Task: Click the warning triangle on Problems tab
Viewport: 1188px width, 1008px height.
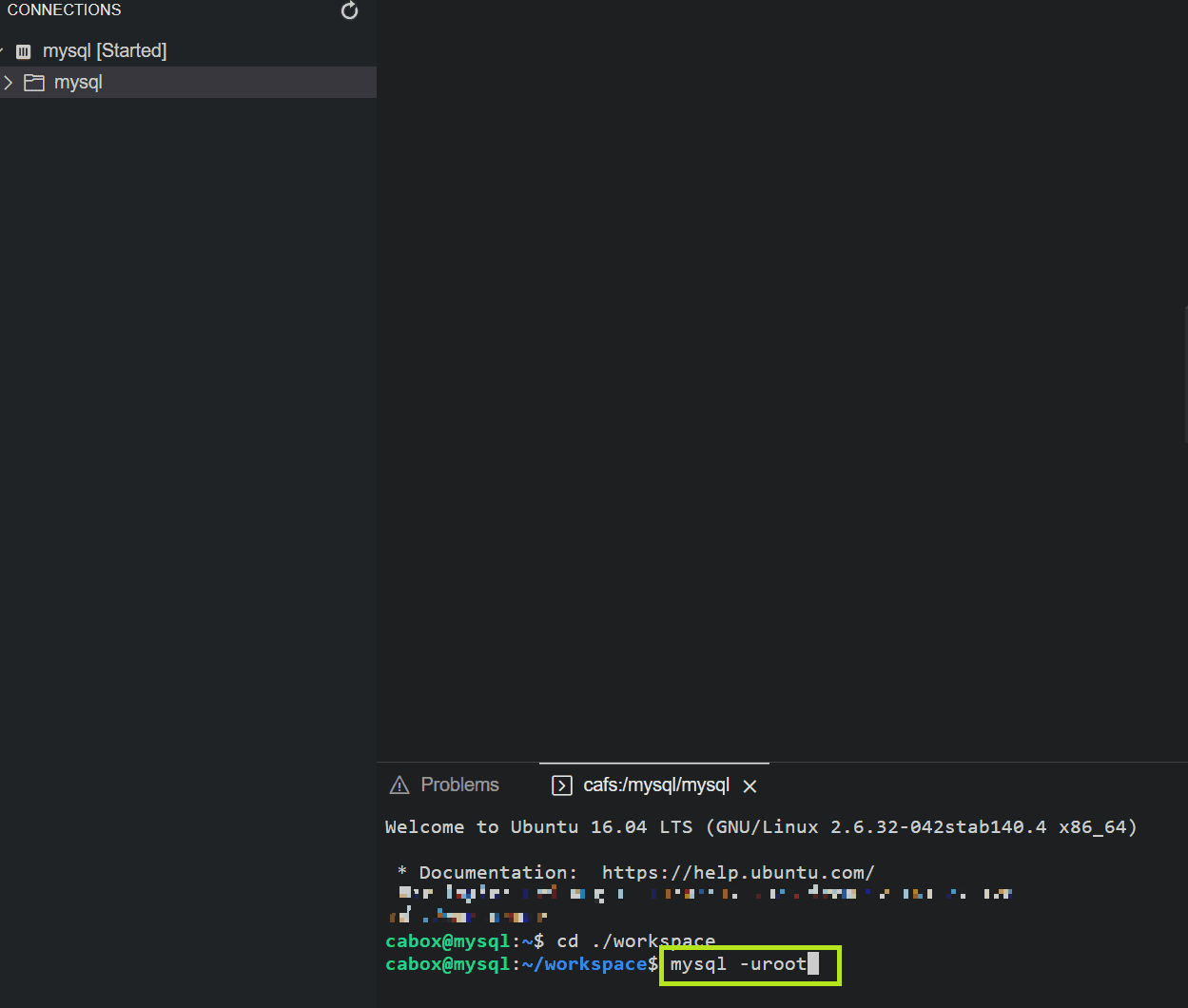Action: (x=399, y=784)
